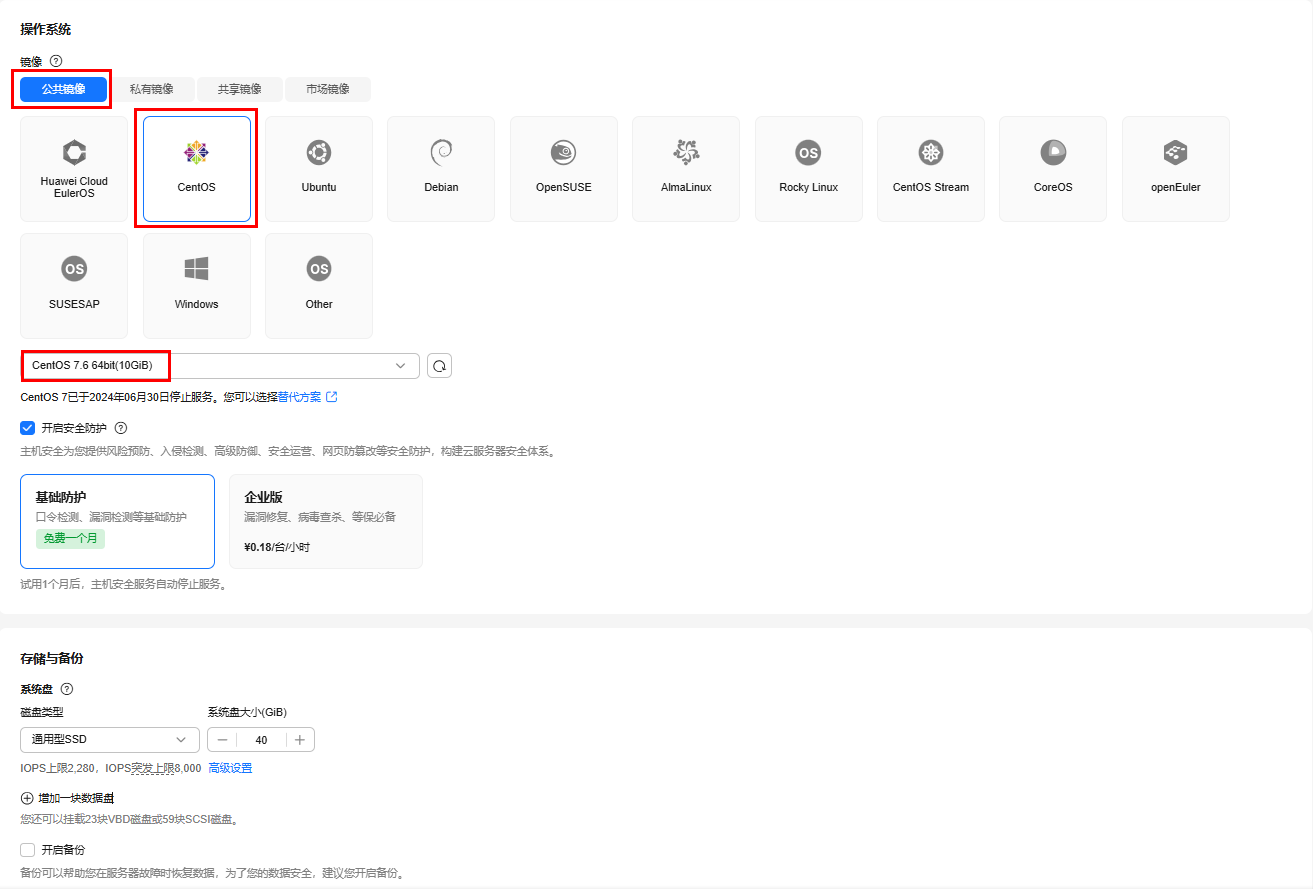The width and height of the screenshot is (1313, 889).
Task: Select the Debian swirl icon card
Action: [x=441, y=169]
